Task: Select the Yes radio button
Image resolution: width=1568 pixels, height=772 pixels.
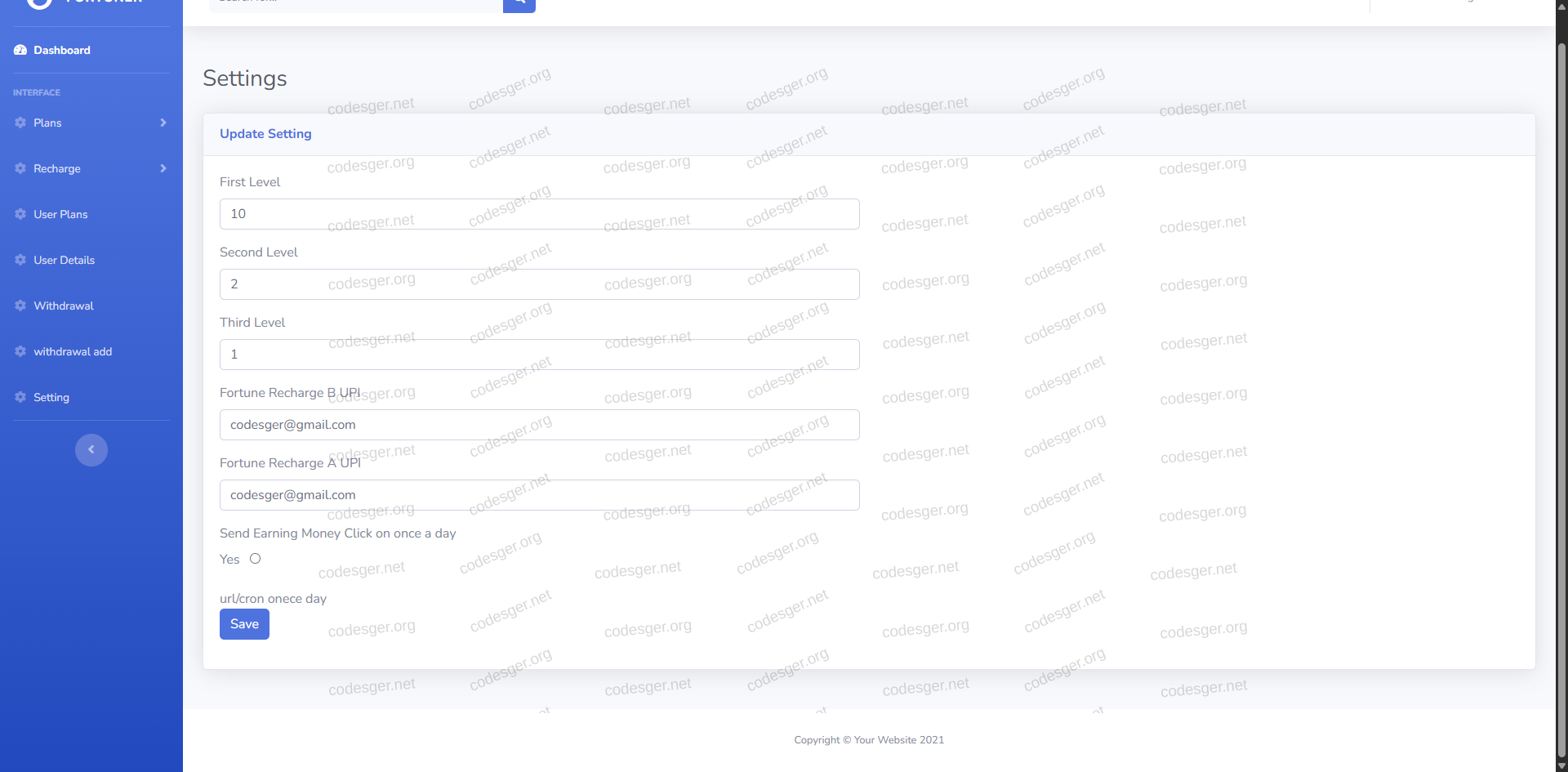Action: [x=256, y=559]
